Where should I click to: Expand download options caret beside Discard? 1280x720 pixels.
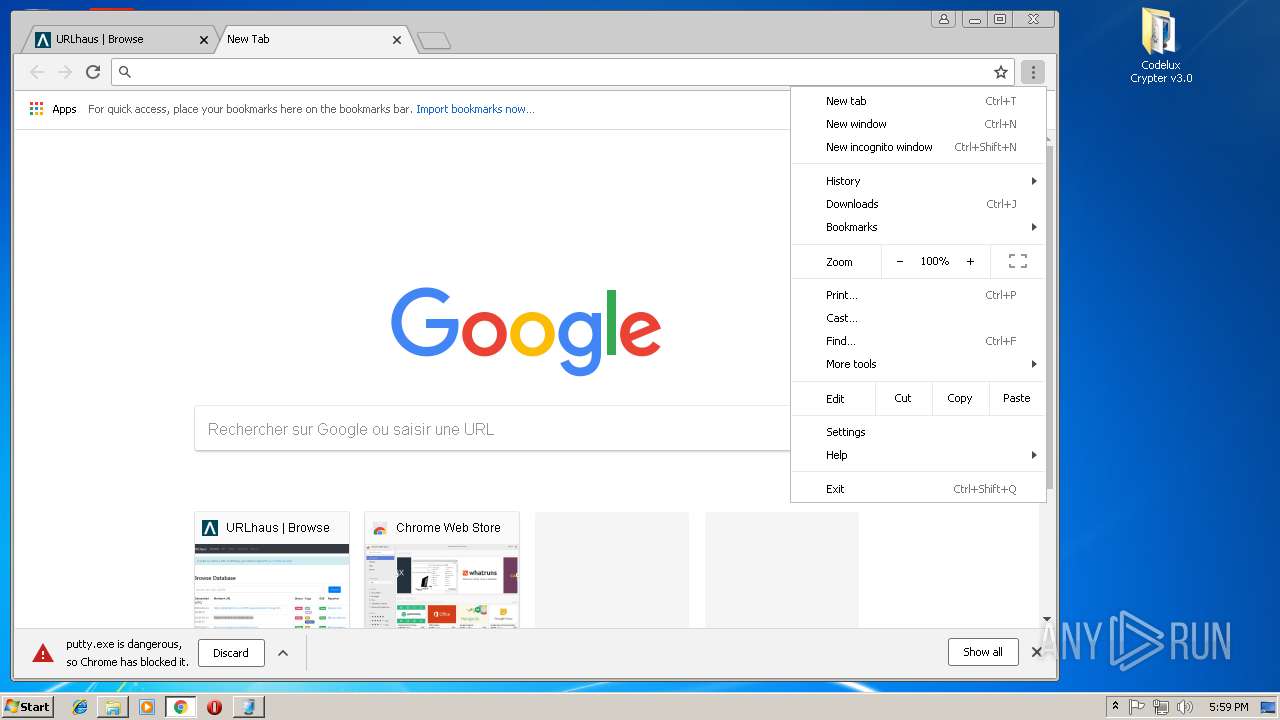point(283,653)
